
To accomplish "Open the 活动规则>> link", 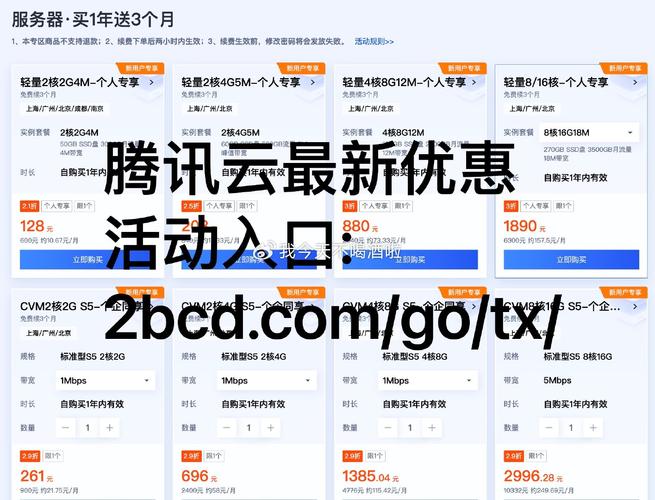I will 374,41.
